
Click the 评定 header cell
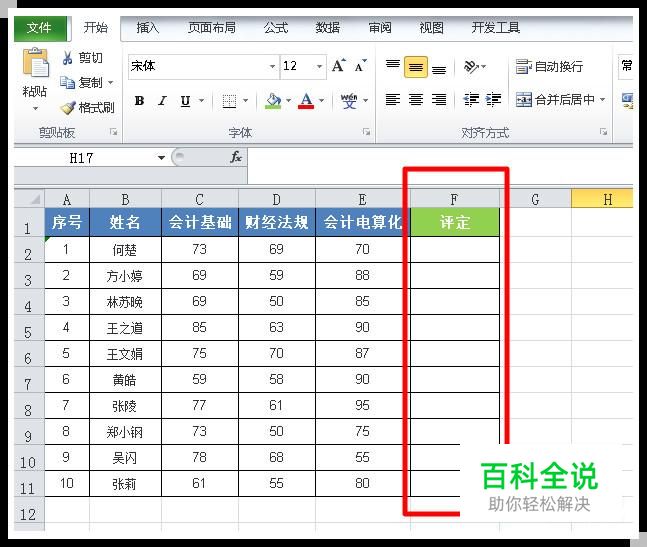[x=455, y=222]
